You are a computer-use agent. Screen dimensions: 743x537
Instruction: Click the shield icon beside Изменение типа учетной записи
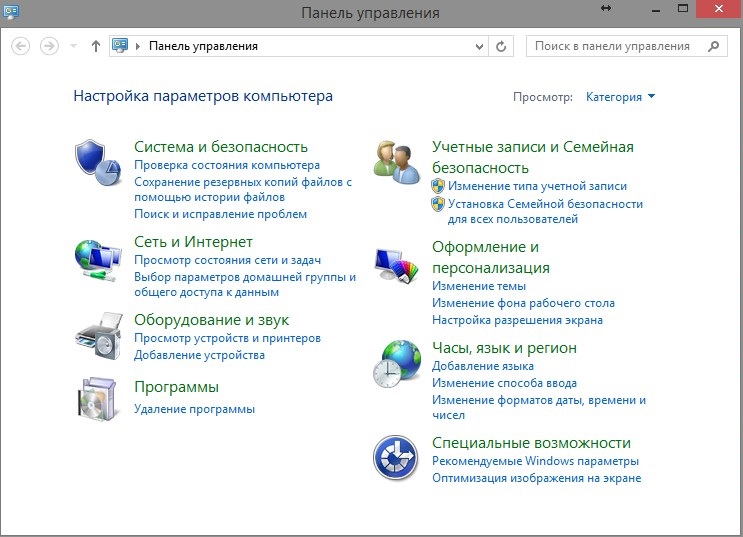[x=438, y=186]
